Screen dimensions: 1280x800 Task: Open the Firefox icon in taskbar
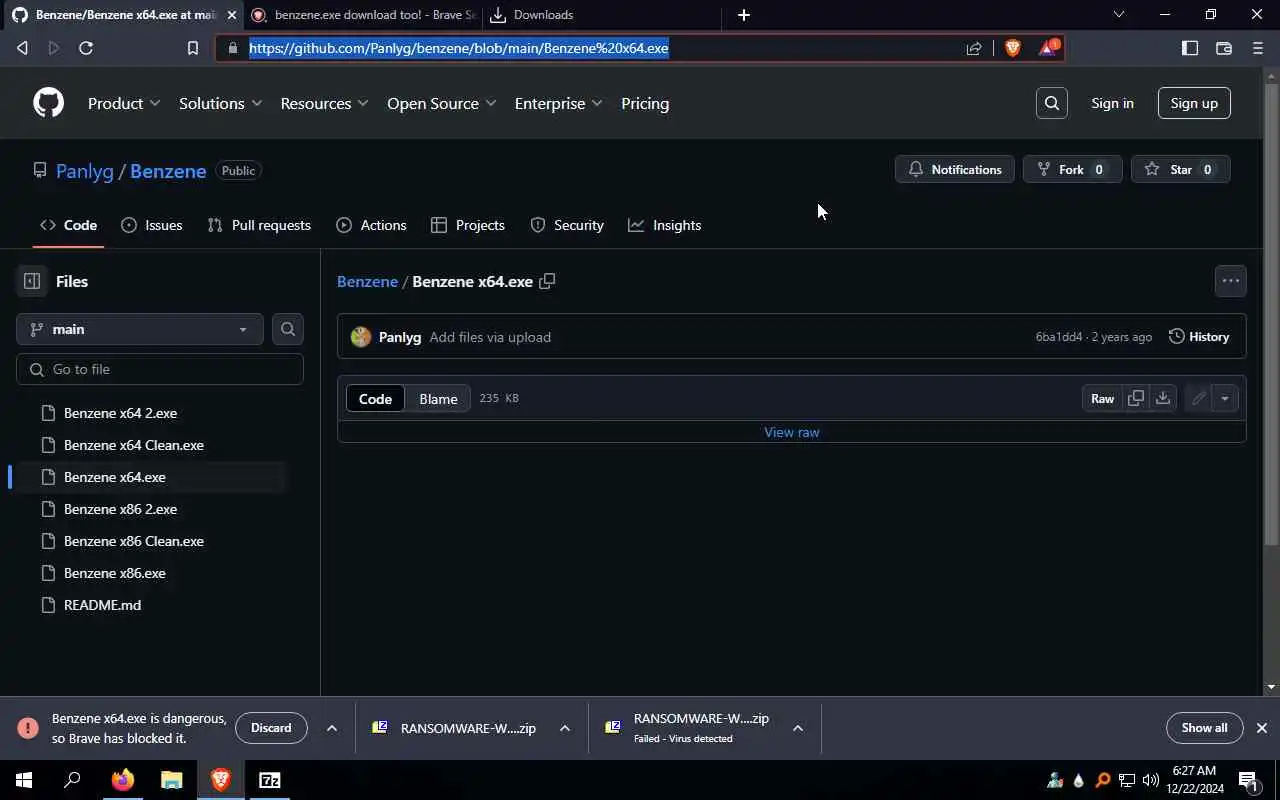(x=123, y=780)
